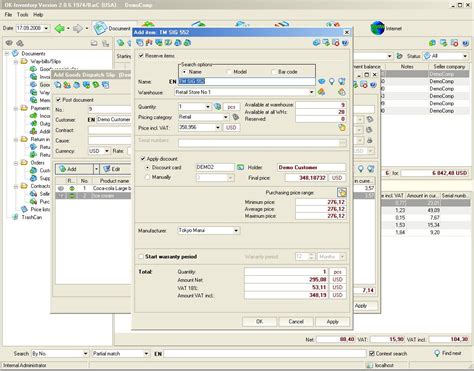Open the Search By No. dropdown
The height and width of the screenshot is (371, 474).
[85, 353]
